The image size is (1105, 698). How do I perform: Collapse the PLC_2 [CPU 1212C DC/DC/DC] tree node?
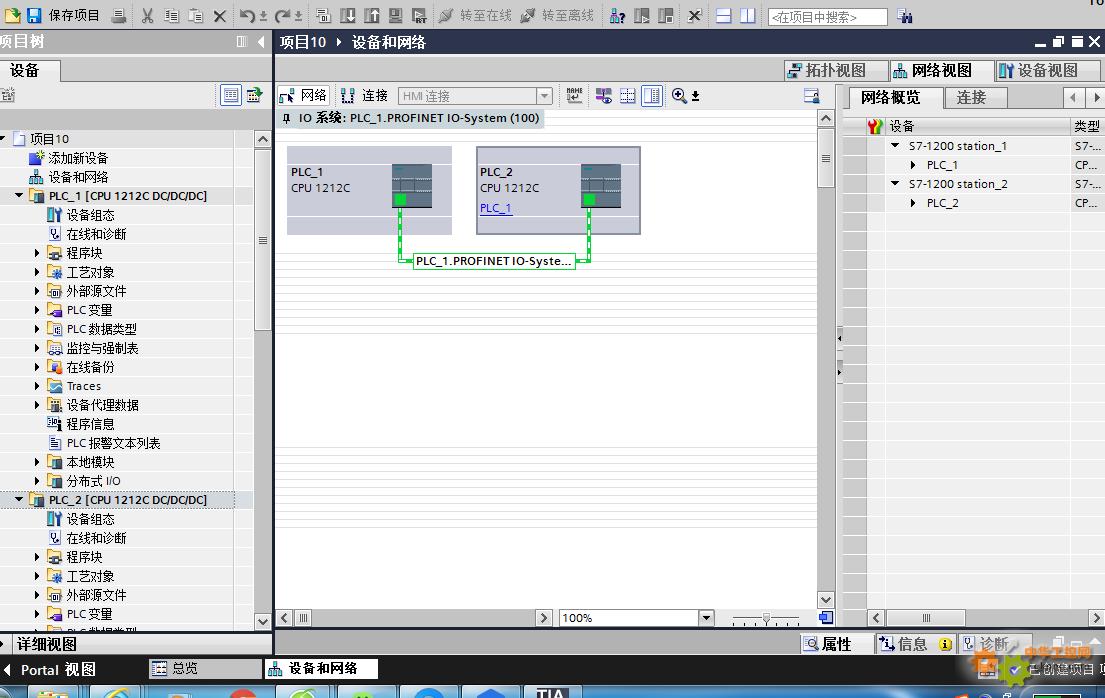pyautogui.click(x=19, y=499)
